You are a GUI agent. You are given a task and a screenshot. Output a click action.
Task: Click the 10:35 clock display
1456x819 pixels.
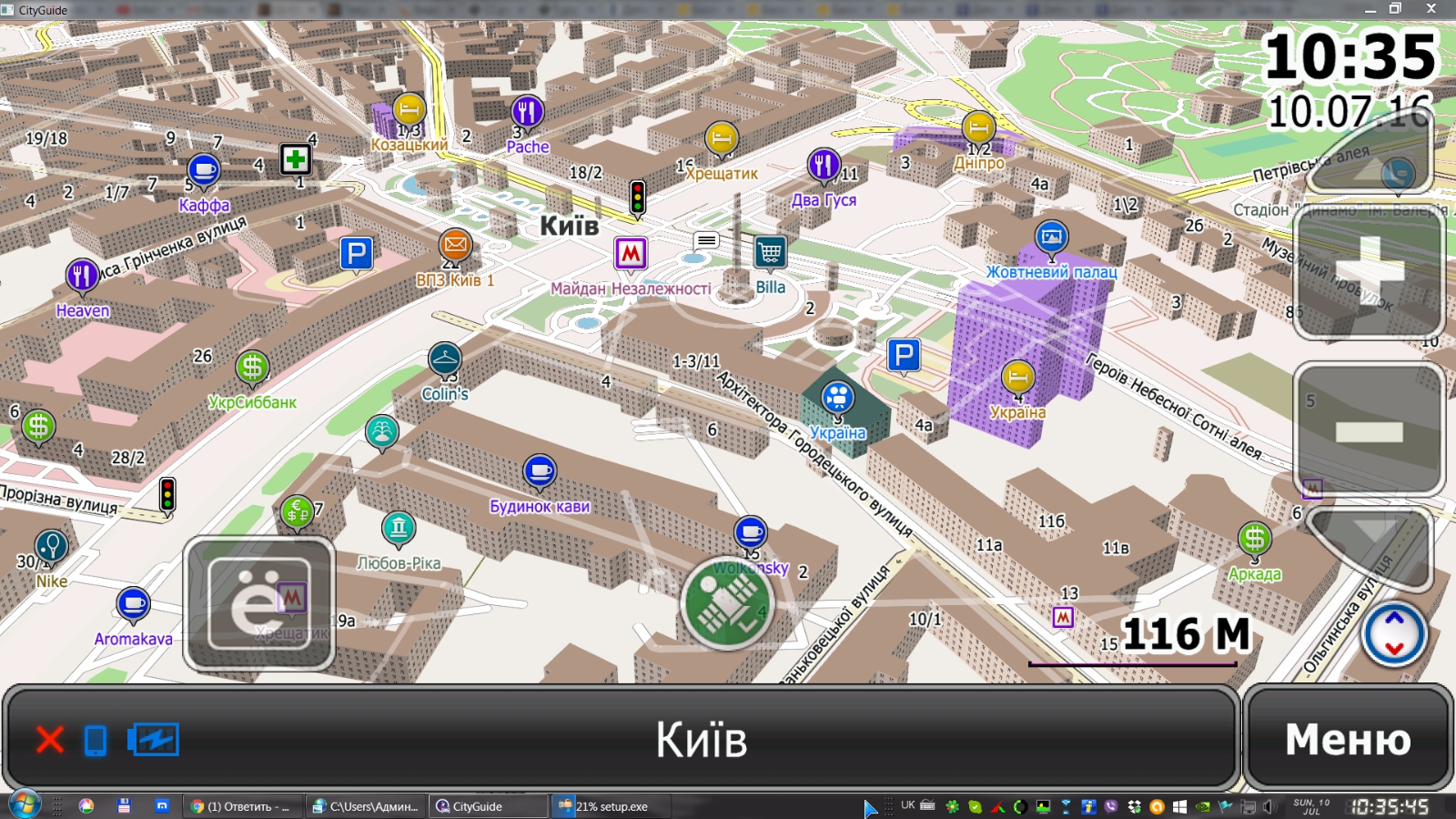(1350, 56)
